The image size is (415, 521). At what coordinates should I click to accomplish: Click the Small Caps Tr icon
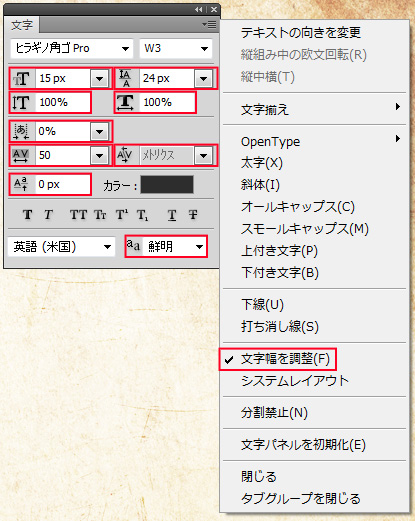[100, 215]
